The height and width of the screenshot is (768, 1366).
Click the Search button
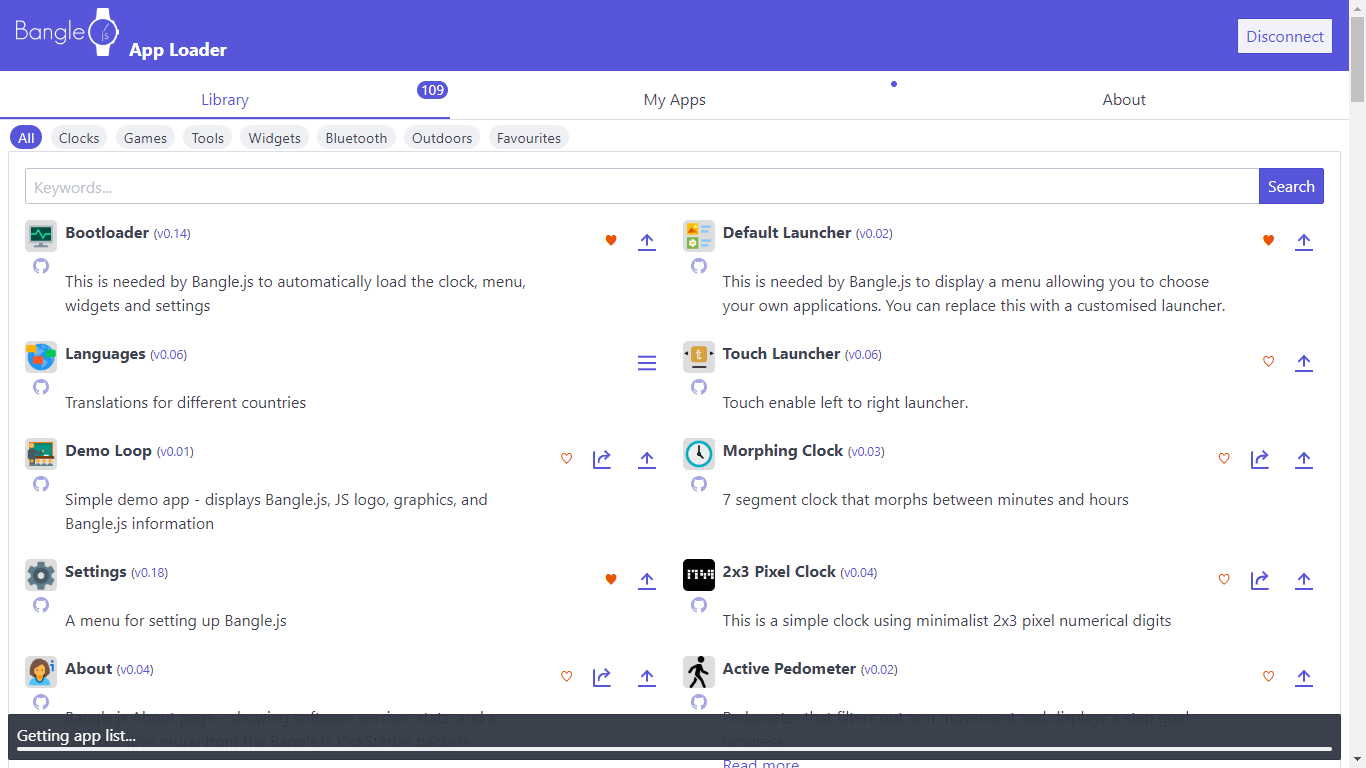point(1291,186)
